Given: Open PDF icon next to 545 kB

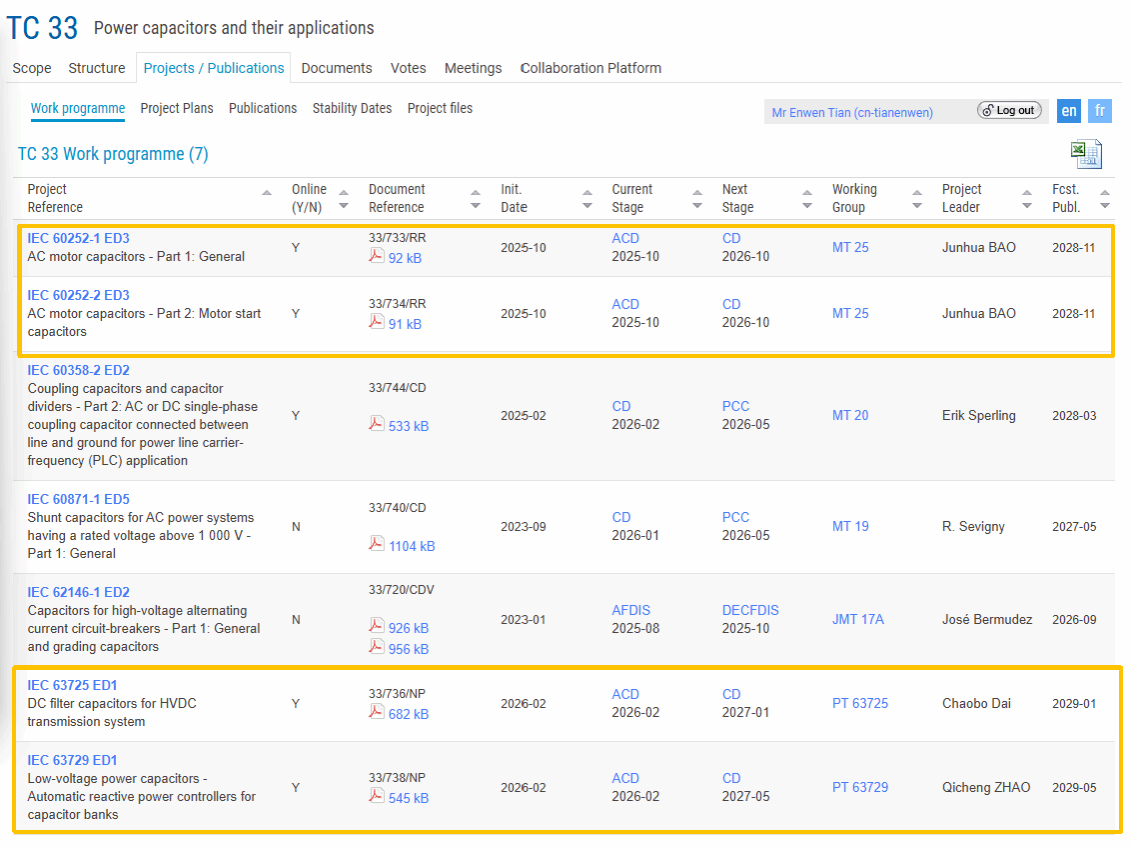Looking at the screenshot, I should coord(376,796).
